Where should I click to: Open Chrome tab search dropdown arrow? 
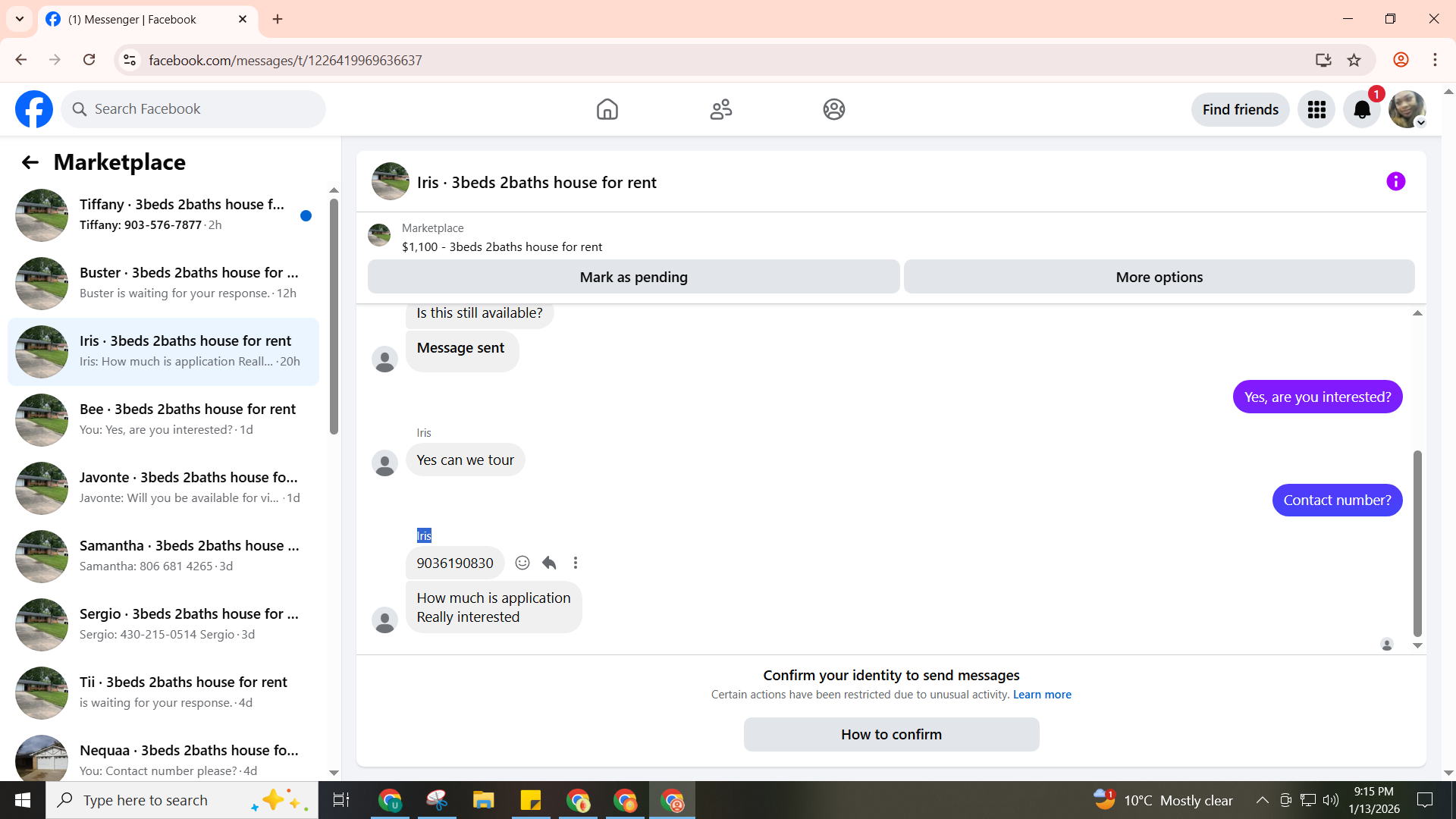tap(20, 19)
